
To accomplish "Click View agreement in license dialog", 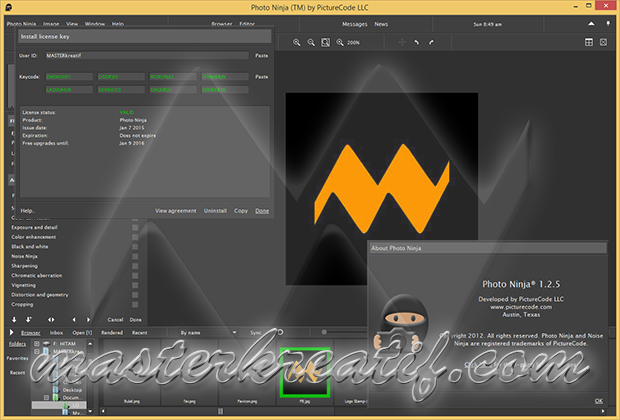I will [x=176, y=211].
